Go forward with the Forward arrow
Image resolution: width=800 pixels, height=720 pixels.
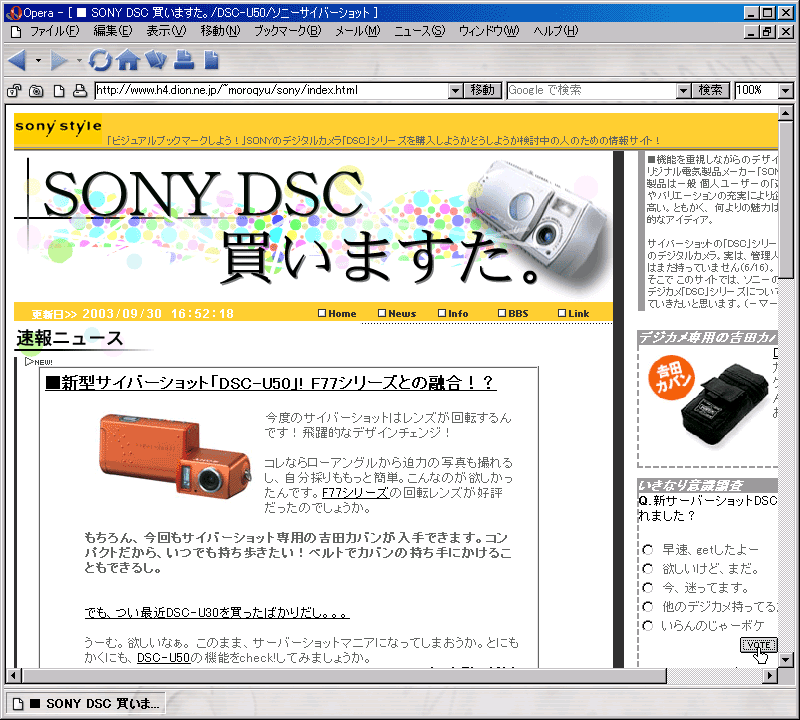pyautogui.click(x=58, y=61)
